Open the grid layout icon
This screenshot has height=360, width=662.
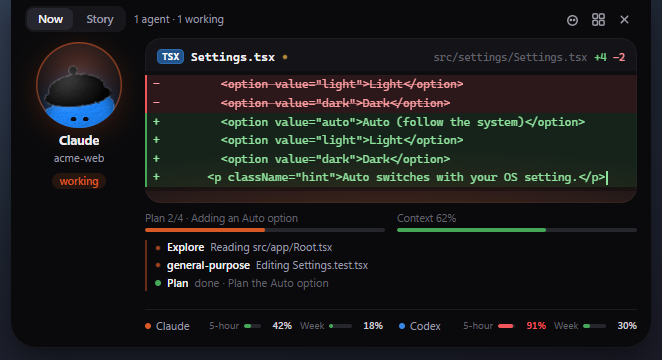click(598, 20)
